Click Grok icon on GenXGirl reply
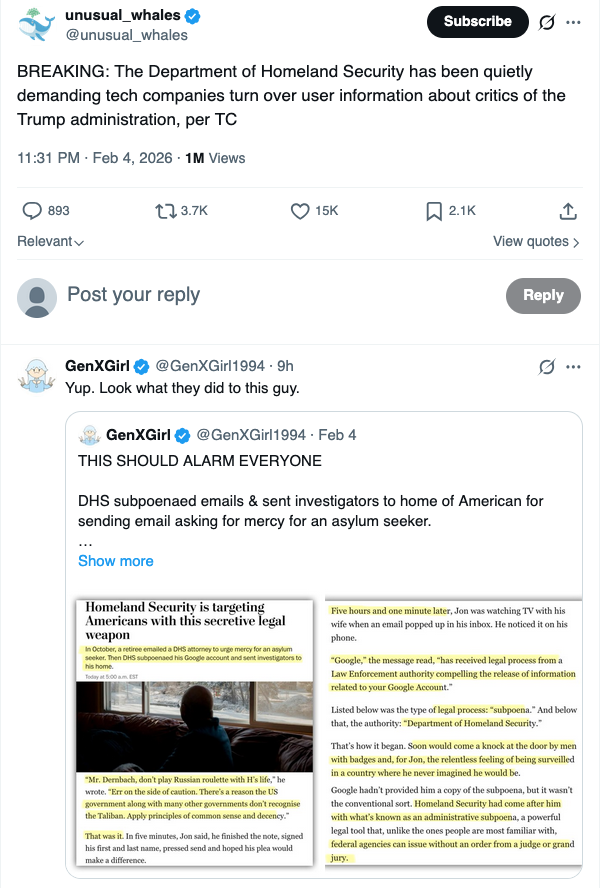 [547, 366]
